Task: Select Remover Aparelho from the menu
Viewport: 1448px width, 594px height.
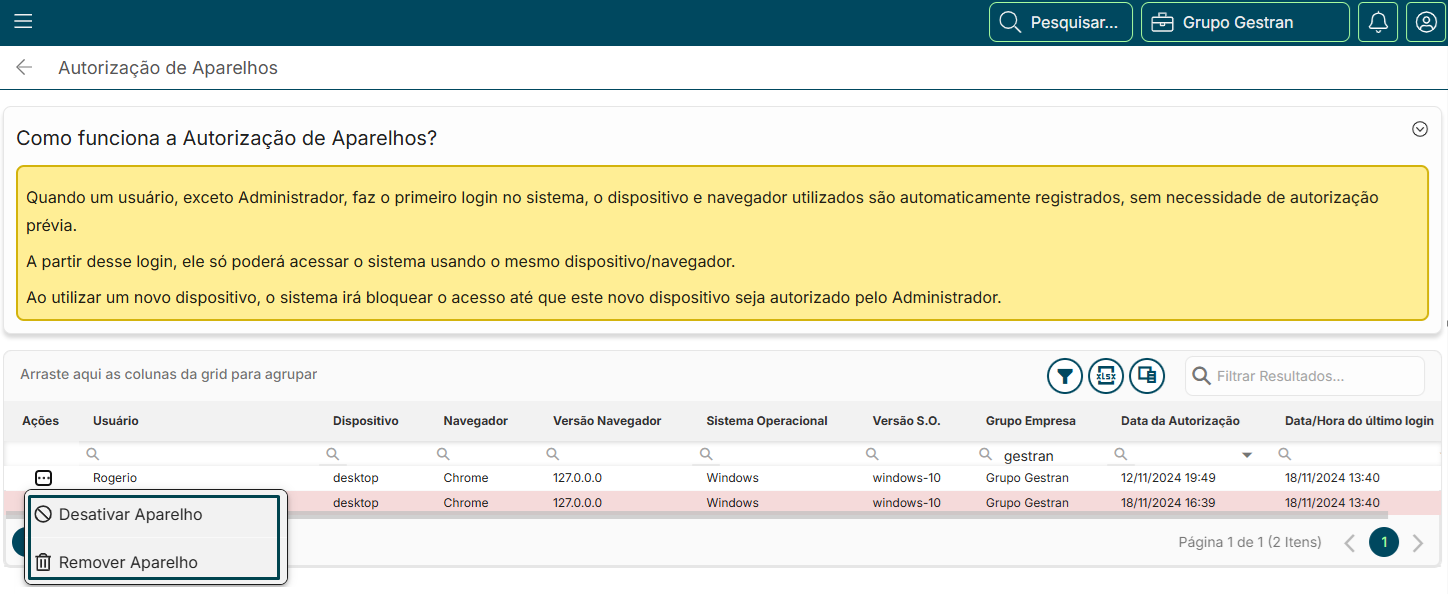Action: tap(128, 562)
